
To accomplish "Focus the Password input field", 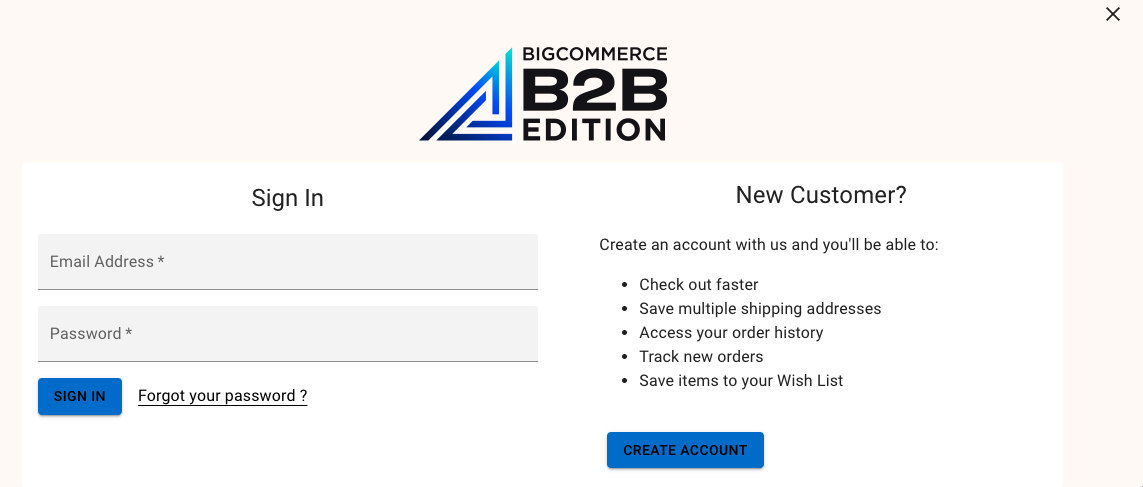I will (288, 334).
